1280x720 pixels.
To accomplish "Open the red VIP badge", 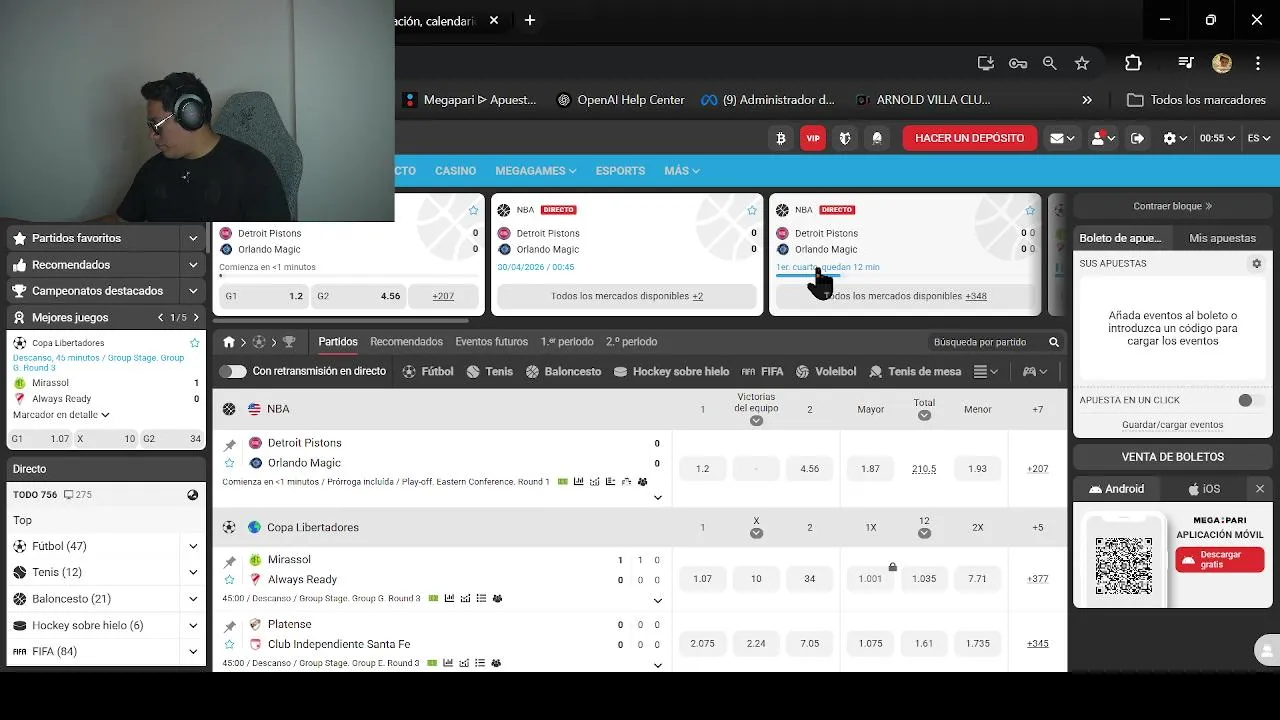I will [x=813, y=138].
